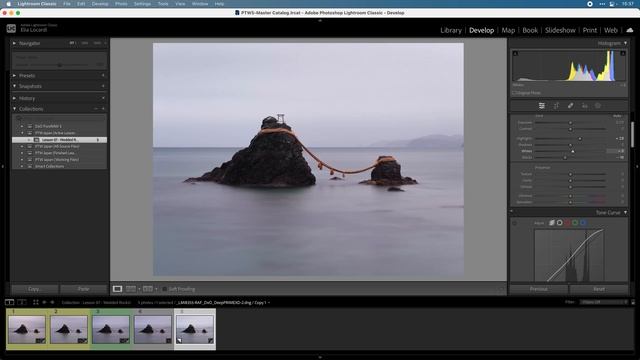Viewport: 640px width, 360px height.
Task: Click the Tone Curve target adjustment icon
Action: point(515,223)
